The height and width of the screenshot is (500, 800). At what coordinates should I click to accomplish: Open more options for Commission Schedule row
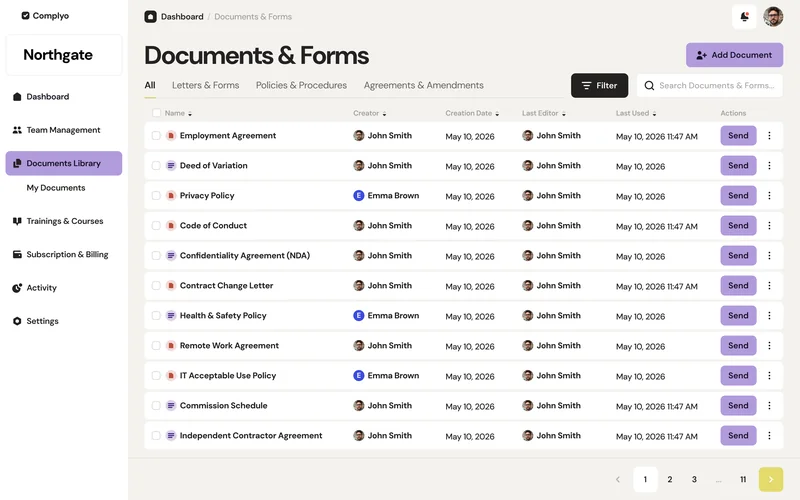click(769, 406)
